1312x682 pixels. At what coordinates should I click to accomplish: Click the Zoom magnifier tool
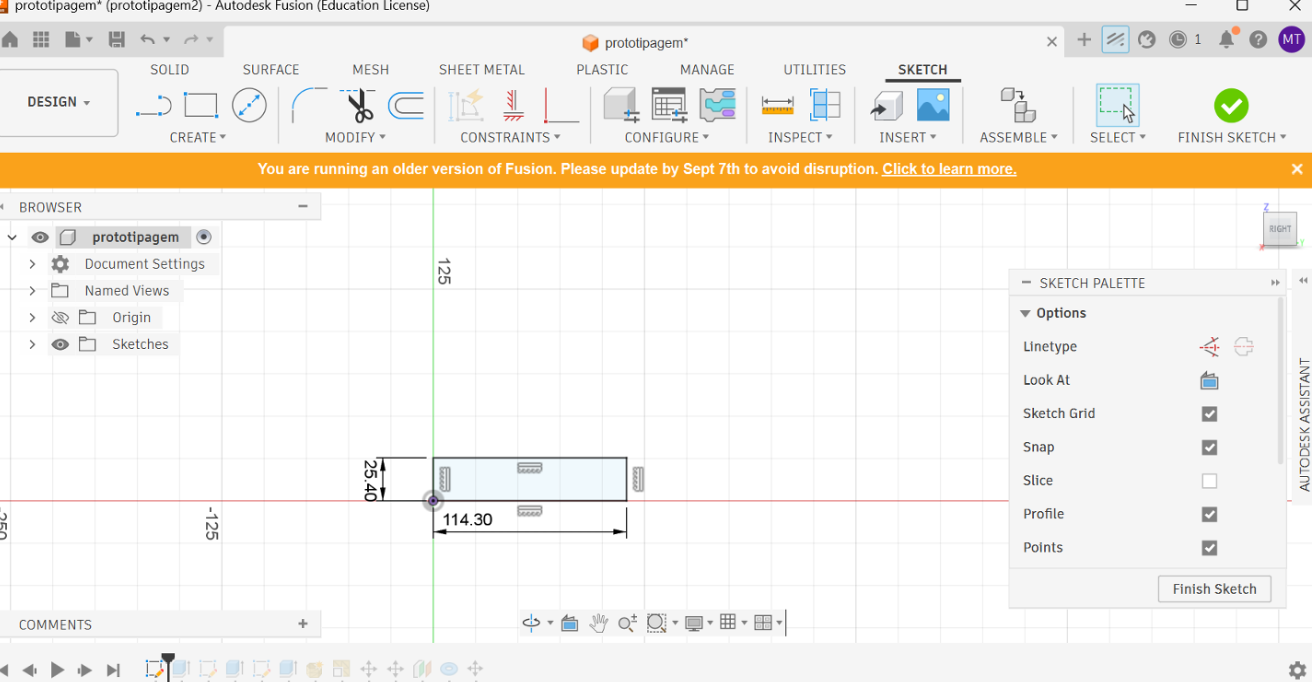627,623
